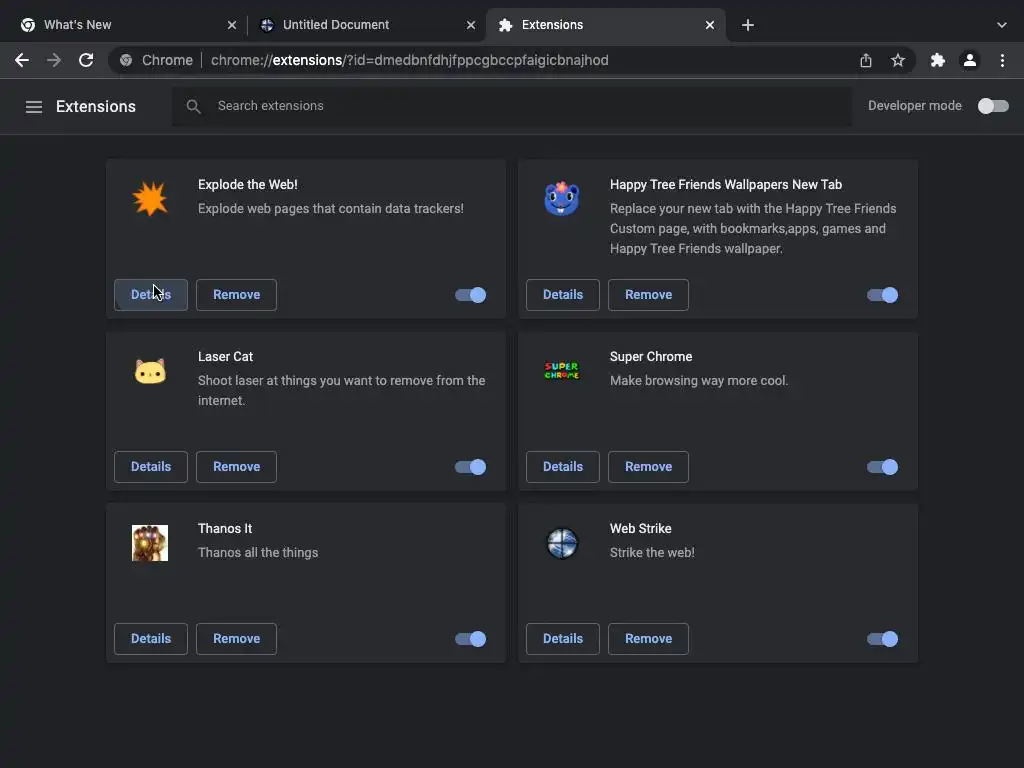Viewport: 1024px width, 768px height.
Task: Remove the Super Chrome extension
Action: (x=648, y=467)
